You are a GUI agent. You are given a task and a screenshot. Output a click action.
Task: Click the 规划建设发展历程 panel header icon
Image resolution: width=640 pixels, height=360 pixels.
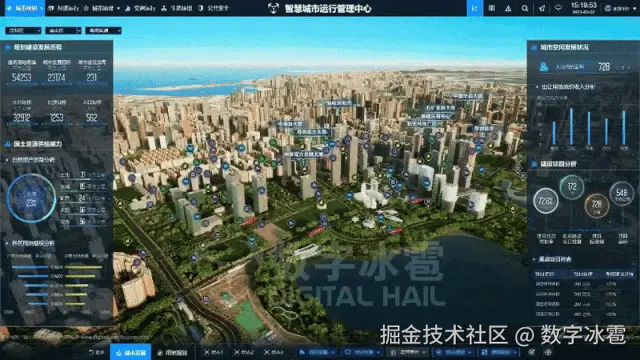[x=8, y=47]
